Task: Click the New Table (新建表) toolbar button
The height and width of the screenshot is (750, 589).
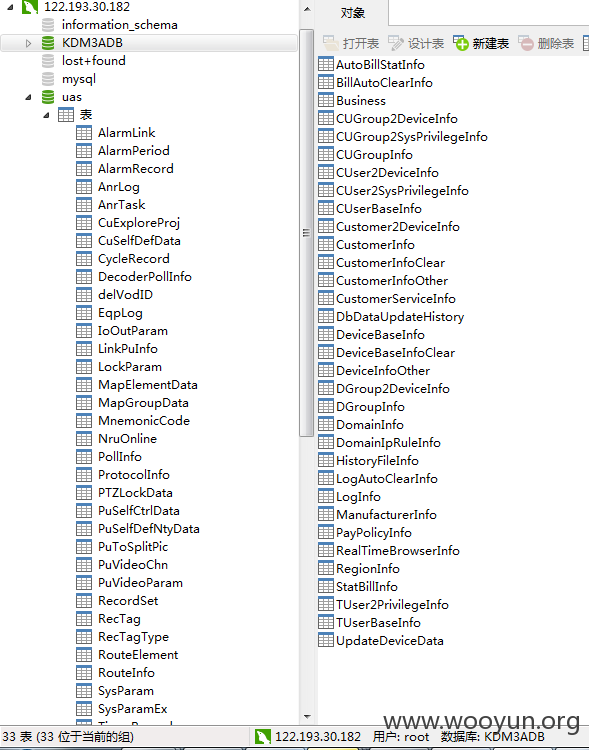Action: tap(481, 44)
